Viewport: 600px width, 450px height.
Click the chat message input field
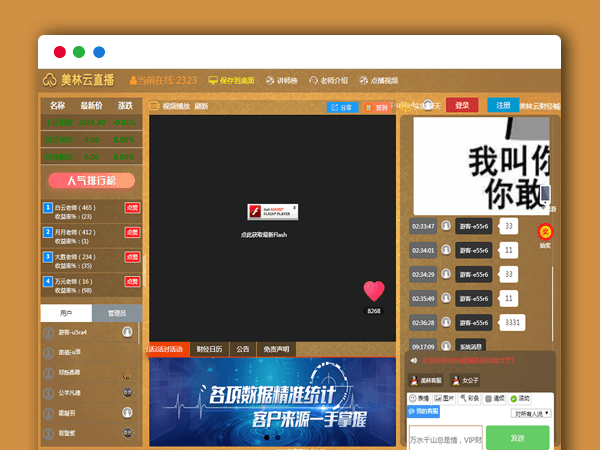click(446, 439)
